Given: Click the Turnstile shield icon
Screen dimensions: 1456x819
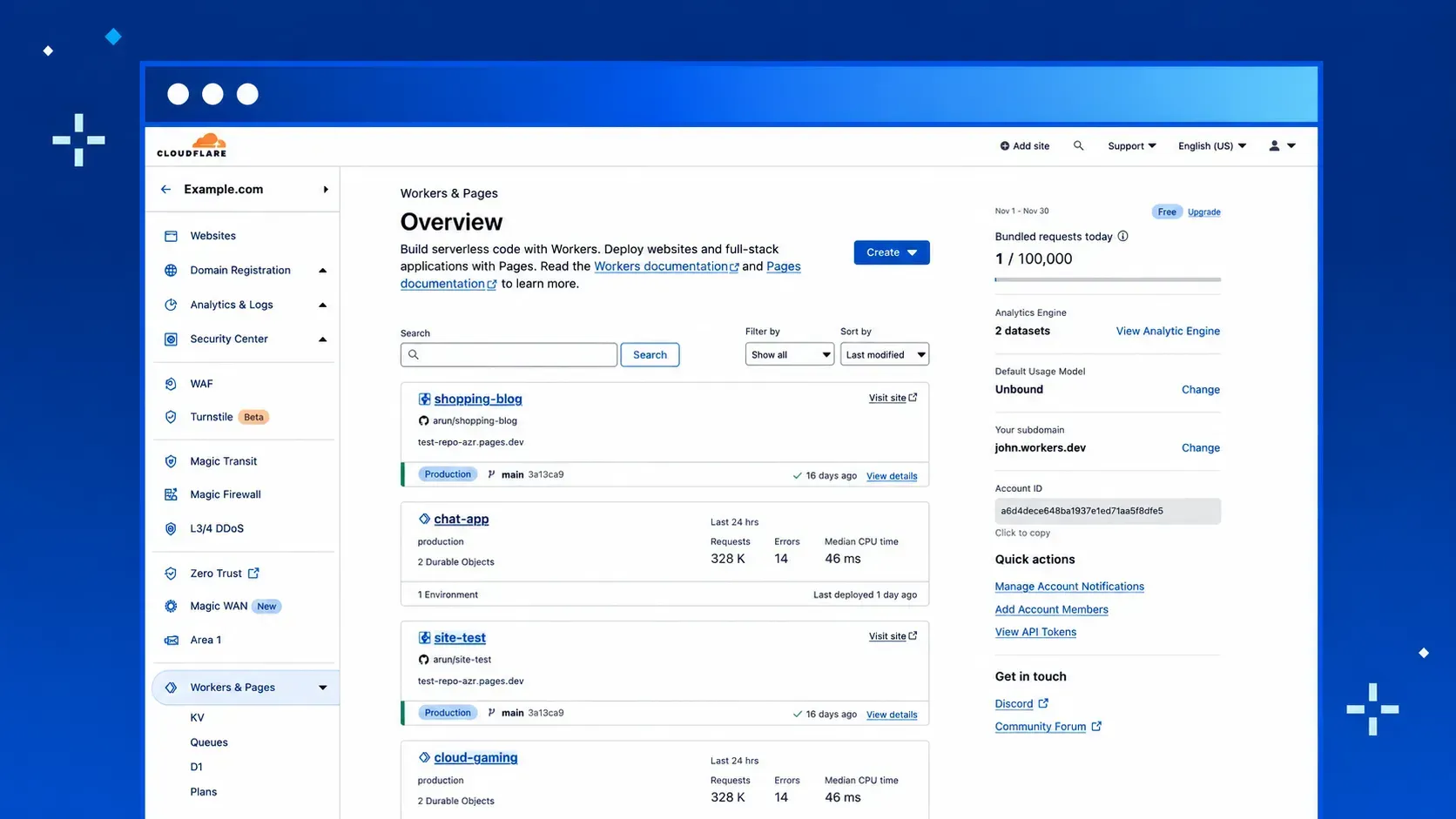Looking at the screenshot, I should (171, 417).
